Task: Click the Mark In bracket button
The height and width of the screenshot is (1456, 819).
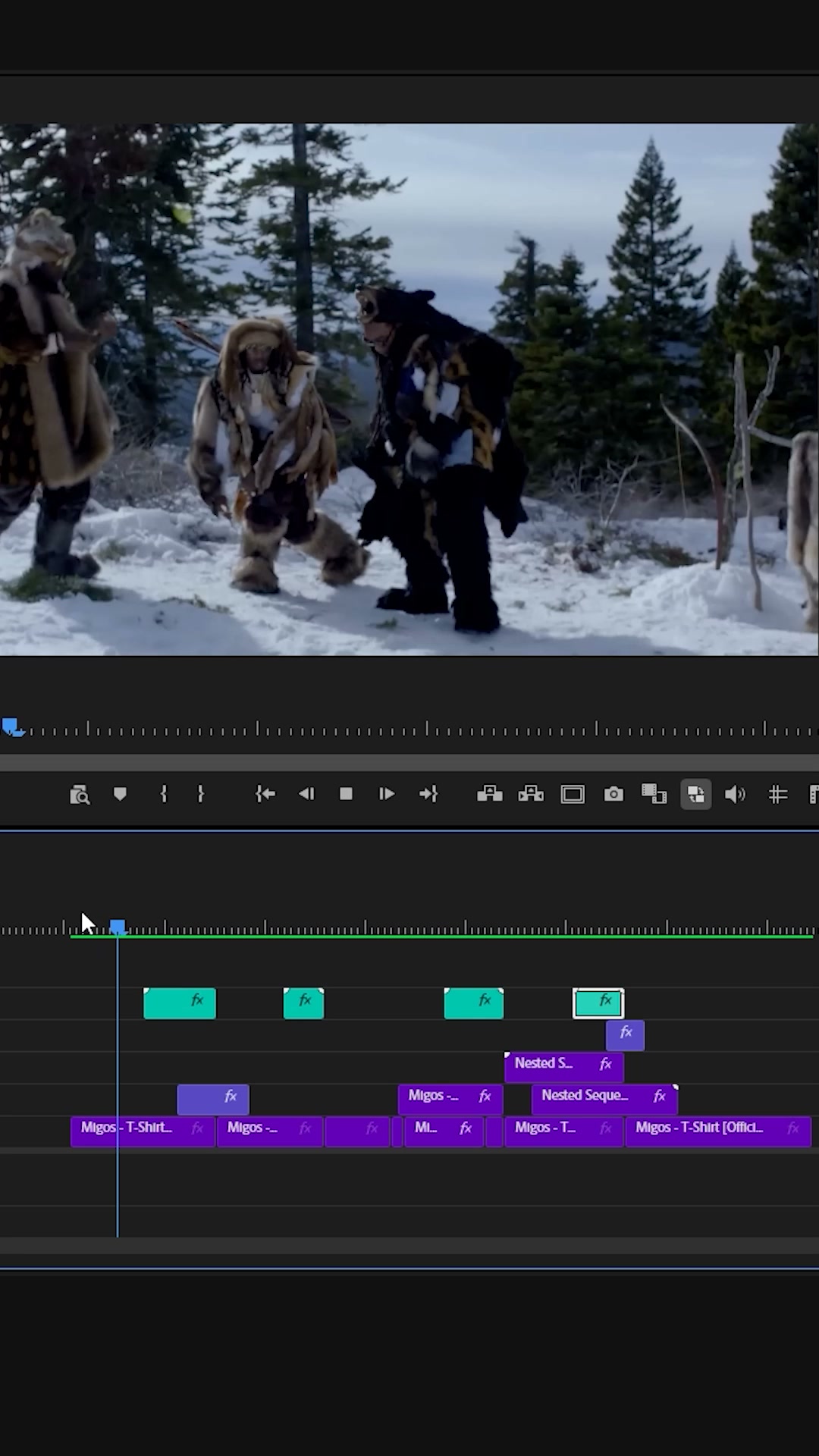Action: [163, 794]
